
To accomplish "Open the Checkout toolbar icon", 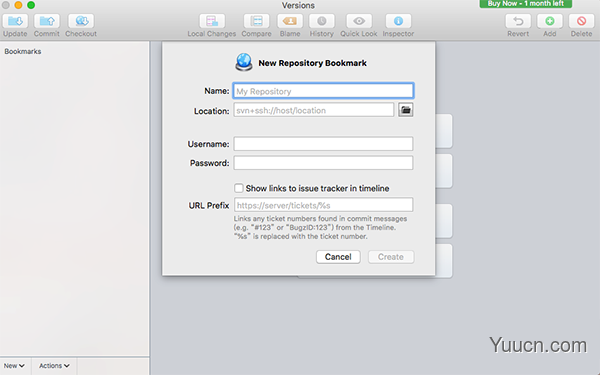I will tap(81, 21).
